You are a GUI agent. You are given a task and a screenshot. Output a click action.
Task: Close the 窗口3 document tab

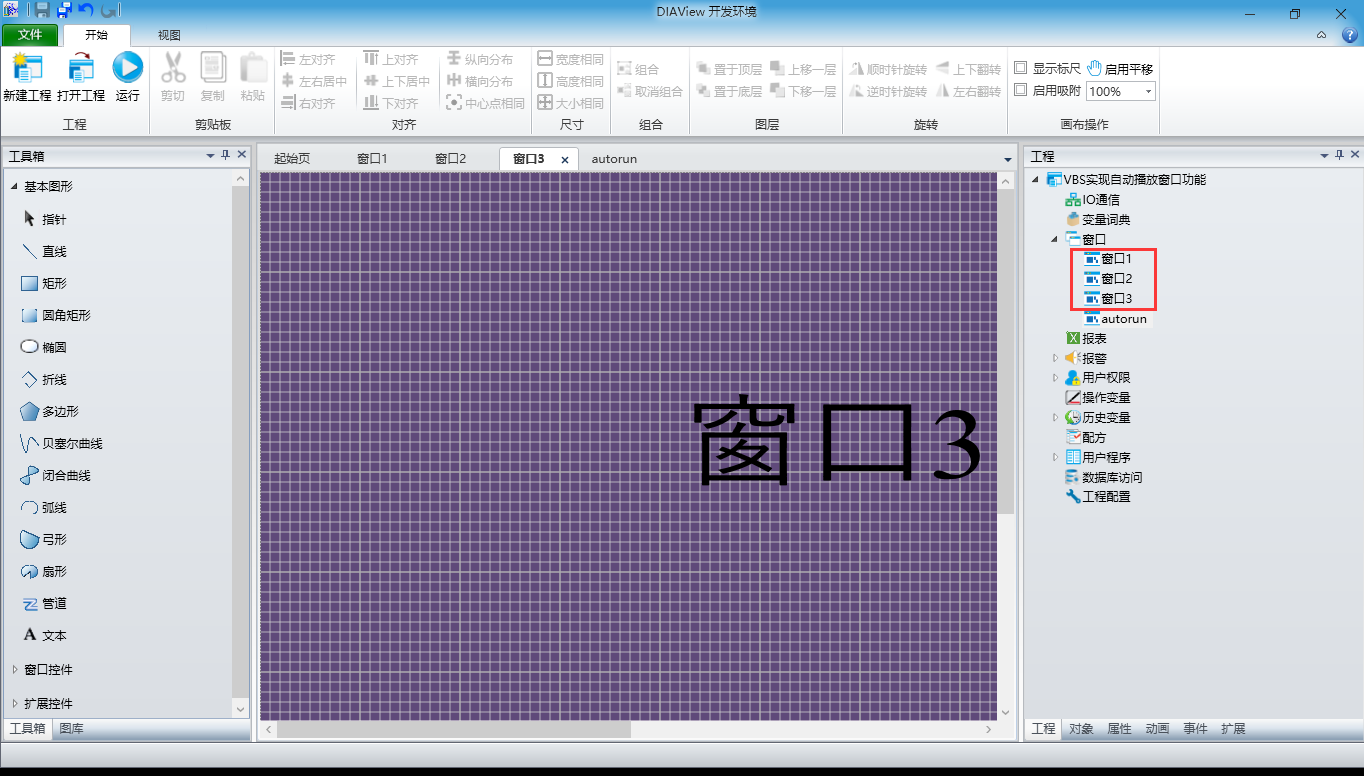(565, 160)
